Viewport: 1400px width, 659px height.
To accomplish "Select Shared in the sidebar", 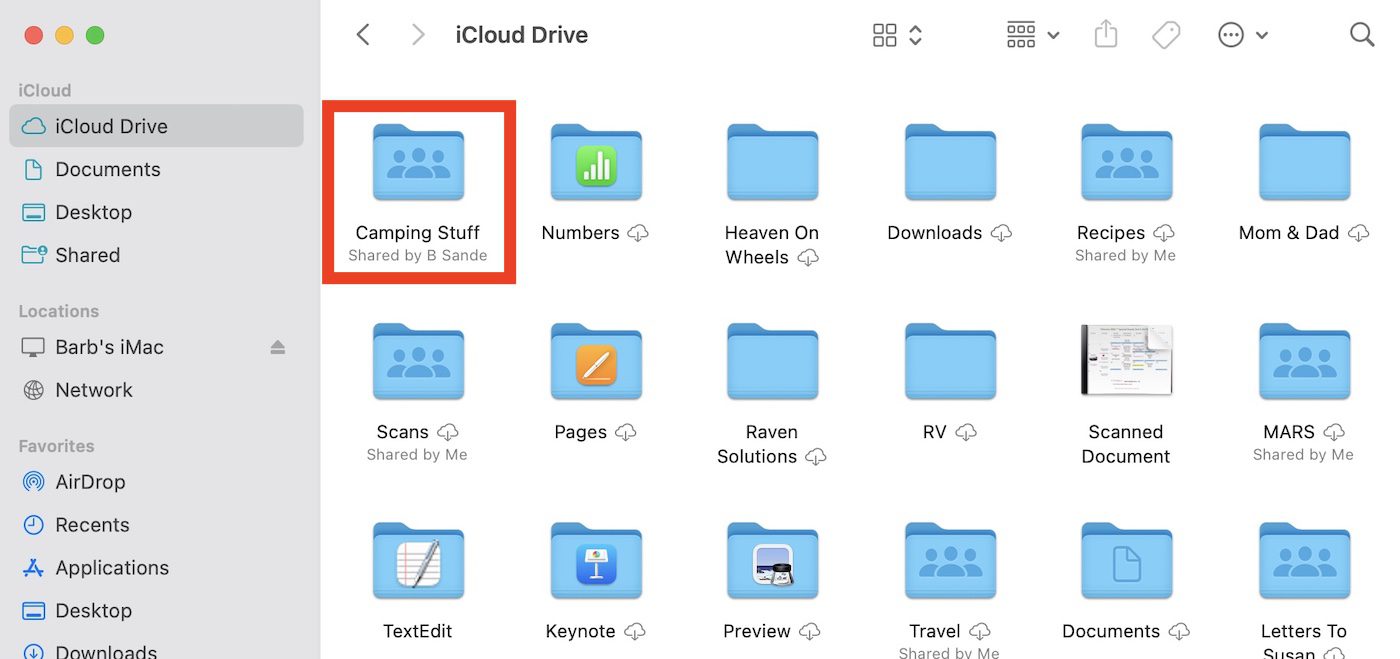I will (87, 255).
